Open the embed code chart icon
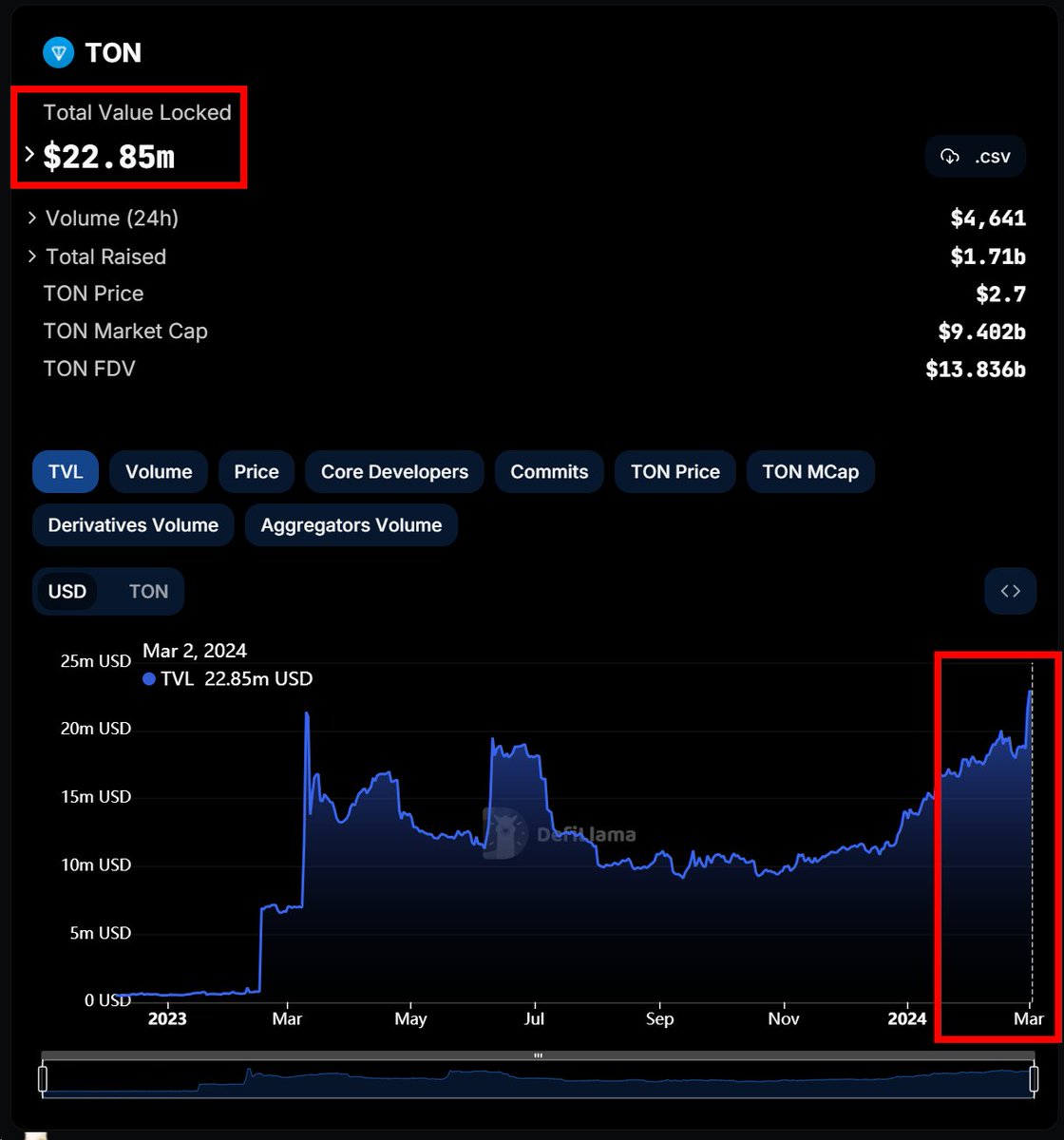 tap(1010, 591)
